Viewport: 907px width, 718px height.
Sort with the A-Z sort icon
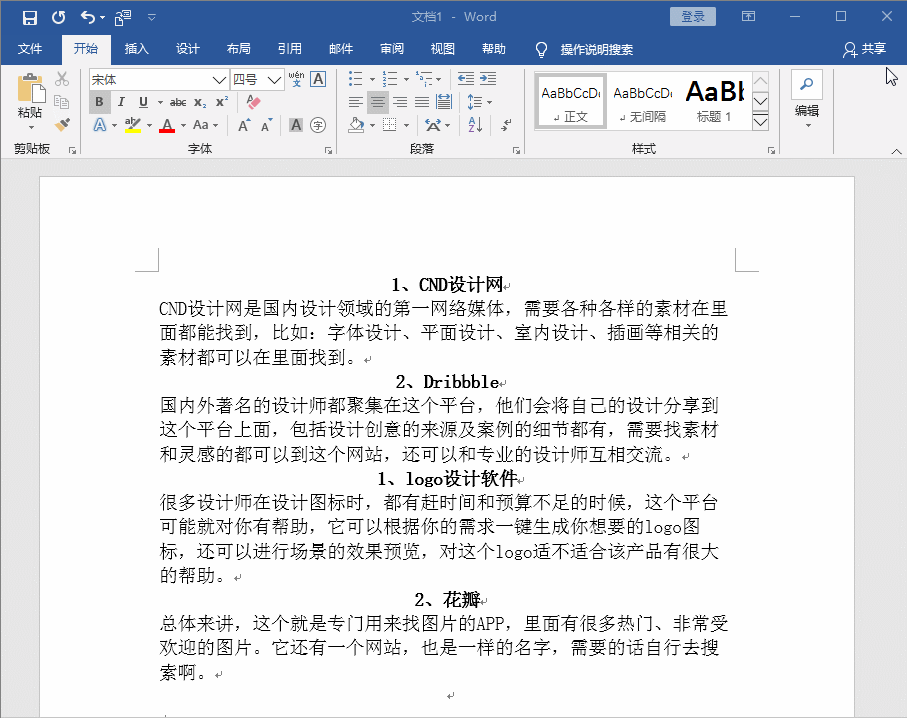click(x=475, y=125)
